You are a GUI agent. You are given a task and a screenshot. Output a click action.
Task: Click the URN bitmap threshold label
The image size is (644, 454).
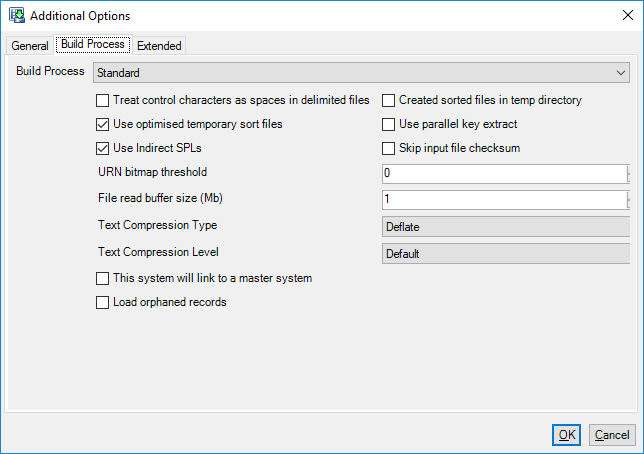[152, 172]
